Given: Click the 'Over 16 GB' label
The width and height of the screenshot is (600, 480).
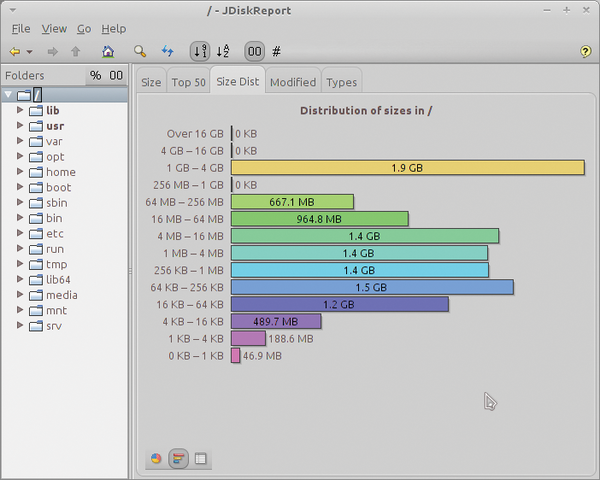Looking at the screenshot, I should [195, 134].
